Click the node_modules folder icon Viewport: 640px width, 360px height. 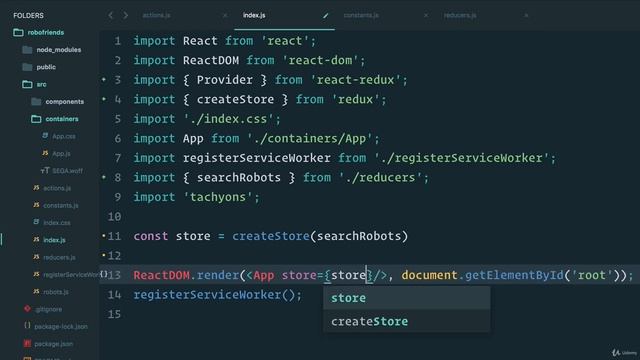tap(27, 50)
